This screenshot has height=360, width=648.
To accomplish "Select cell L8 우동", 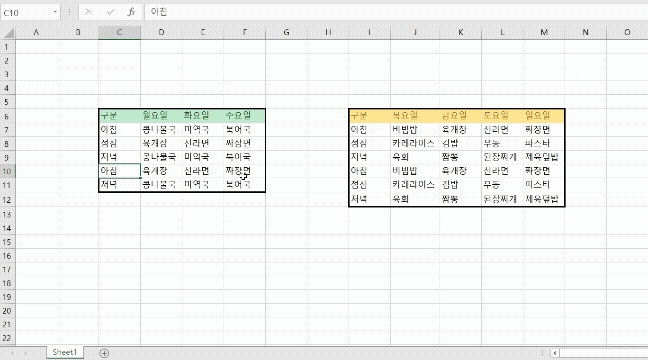I will (x=502, y=143).
